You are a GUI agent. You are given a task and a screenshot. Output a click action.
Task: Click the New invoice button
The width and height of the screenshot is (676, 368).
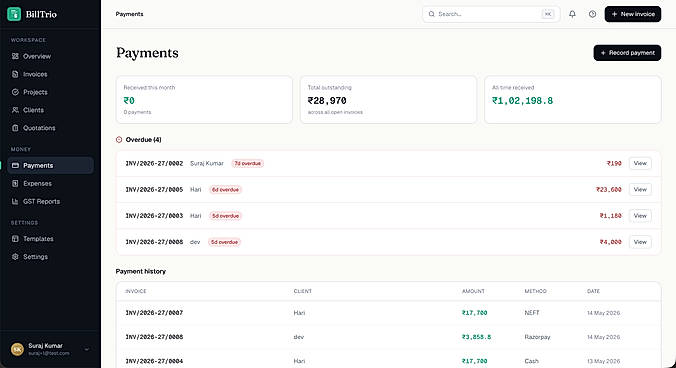click(x=632, y=14)
